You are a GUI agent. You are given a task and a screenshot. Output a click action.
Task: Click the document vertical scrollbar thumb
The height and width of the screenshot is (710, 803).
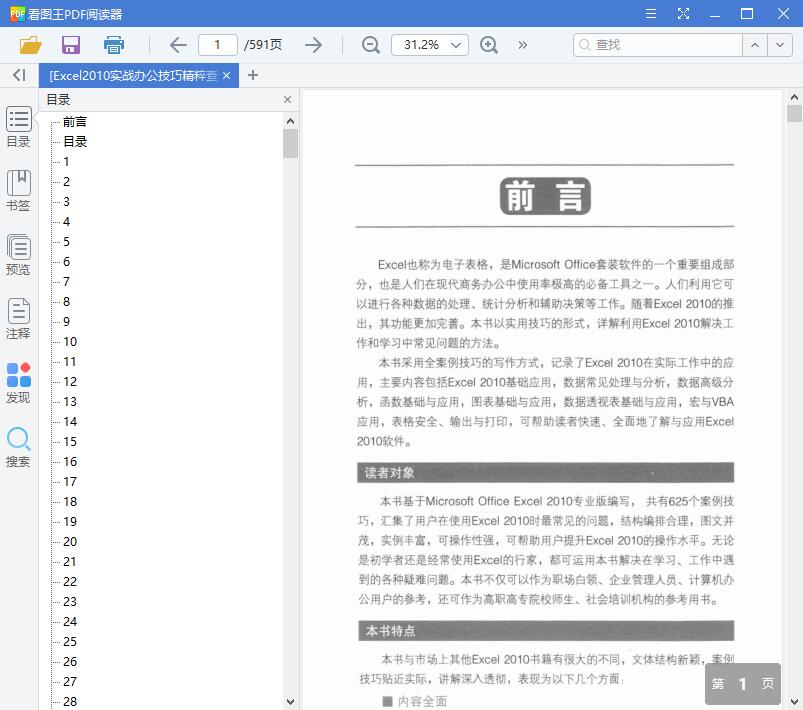tap(794, 113)
